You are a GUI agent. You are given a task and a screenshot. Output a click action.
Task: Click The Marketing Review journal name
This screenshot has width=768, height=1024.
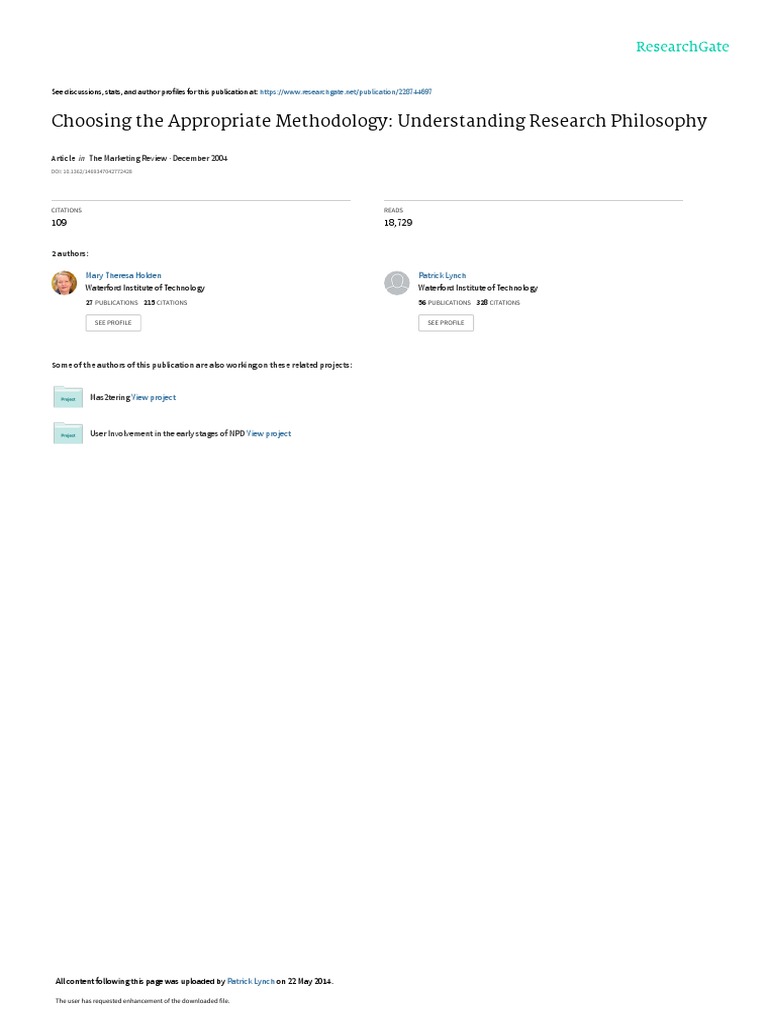click(128, 158)
